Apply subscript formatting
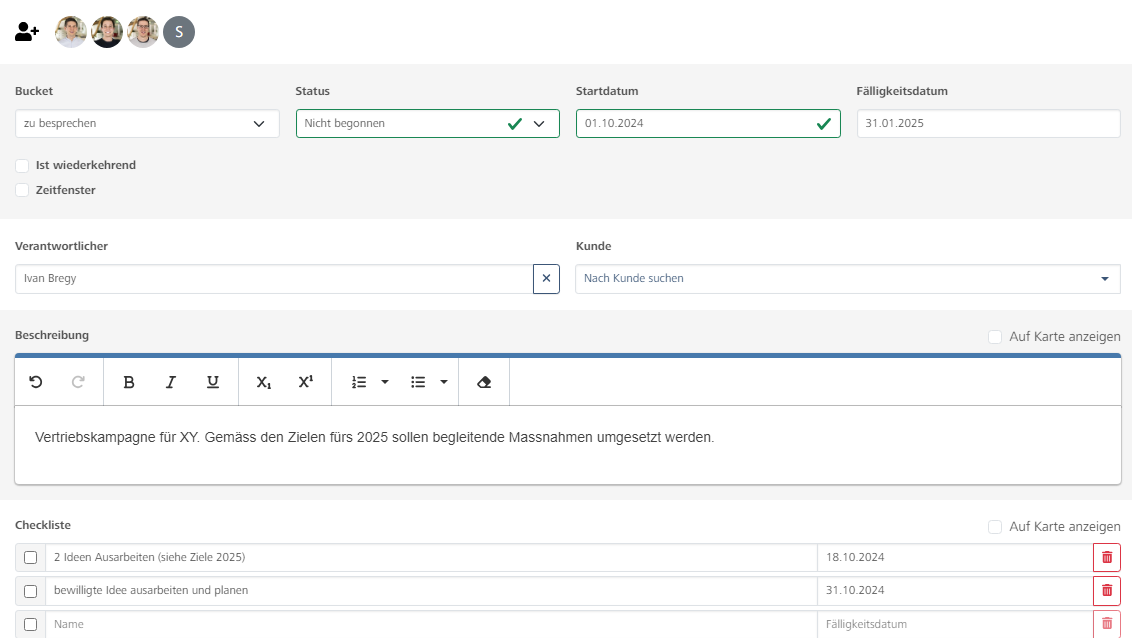The height and width of the screenshot is (638, 1132). (x=263, y=382)
